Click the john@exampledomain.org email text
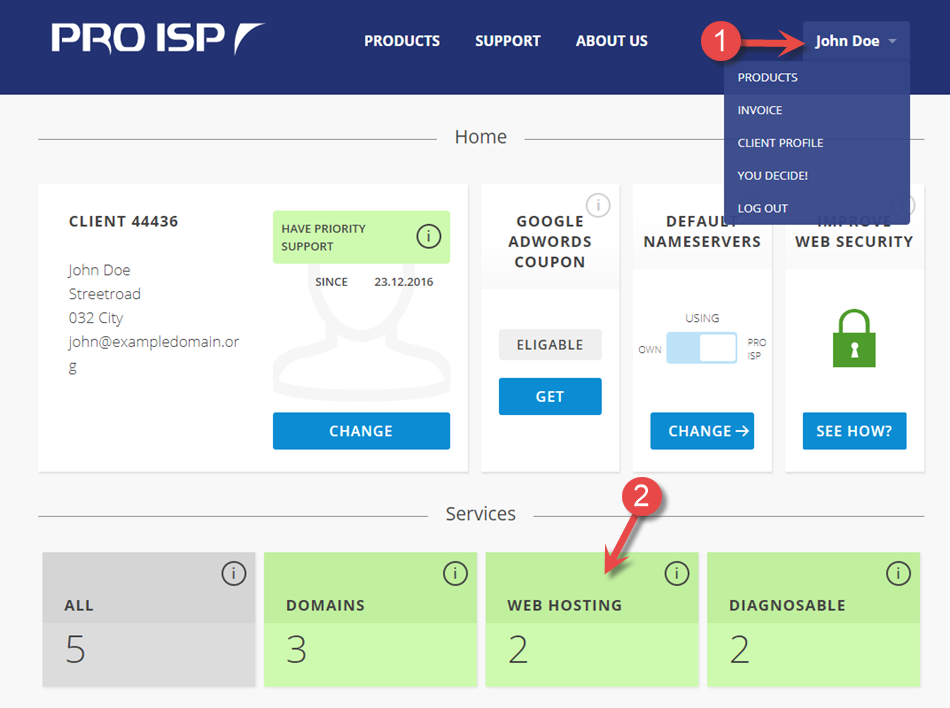The image size is (950, 708). (153, 354)
